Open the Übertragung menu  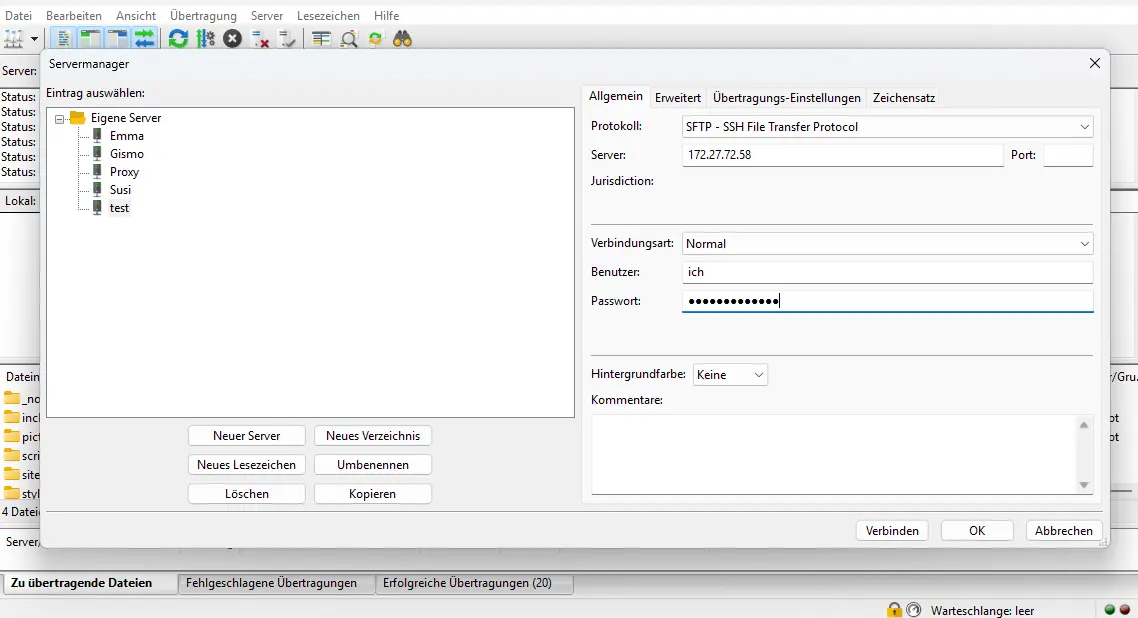coord(203,15)
